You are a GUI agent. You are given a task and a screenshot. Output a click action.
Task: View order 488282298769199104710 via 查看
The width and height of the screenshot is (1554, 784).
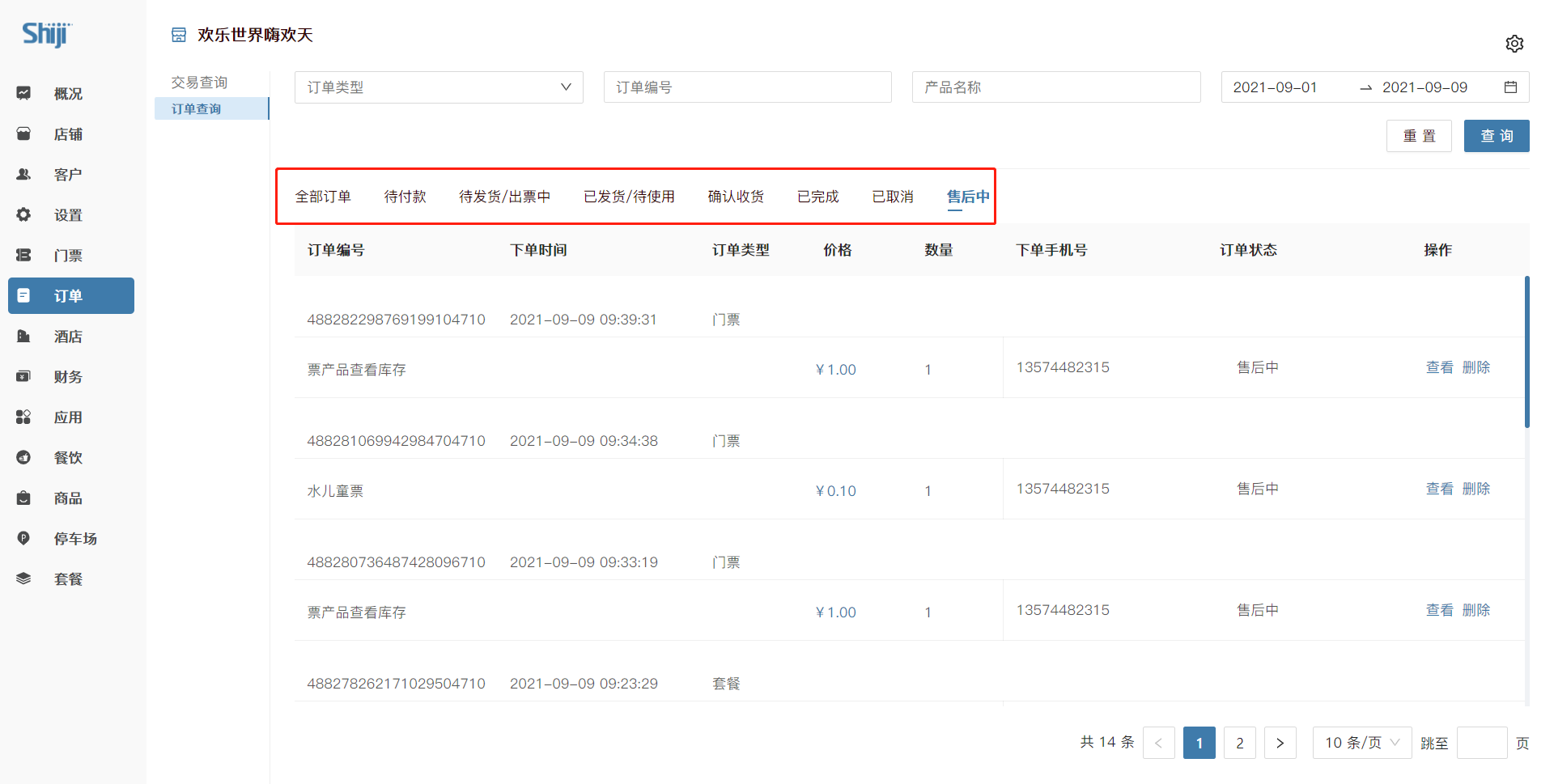pyautogui.click(x=1439, y=367)
